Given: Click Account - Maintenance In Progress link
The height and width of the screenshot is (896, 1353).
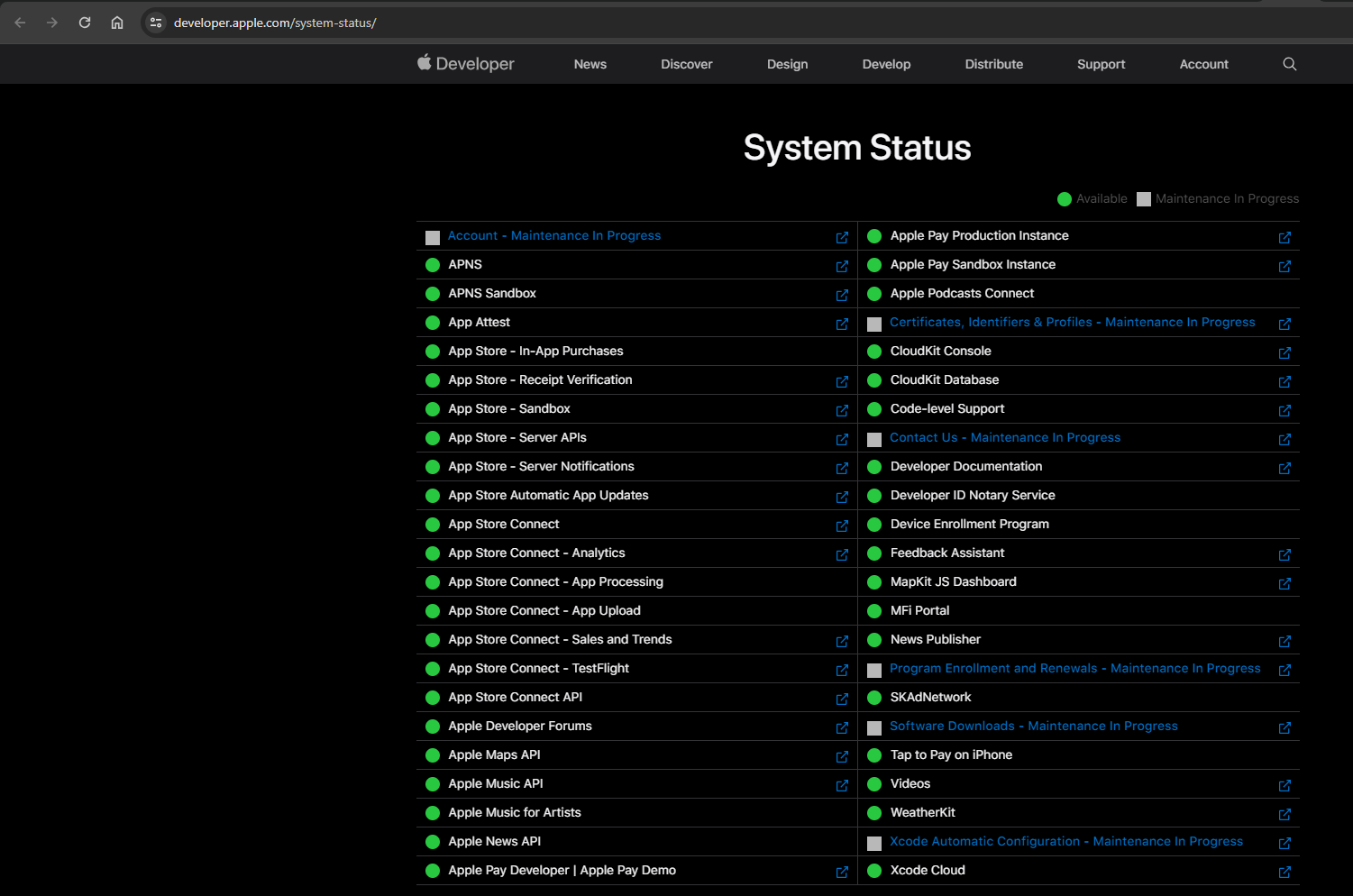Looking at the screenshot, I should click(554, 235).
